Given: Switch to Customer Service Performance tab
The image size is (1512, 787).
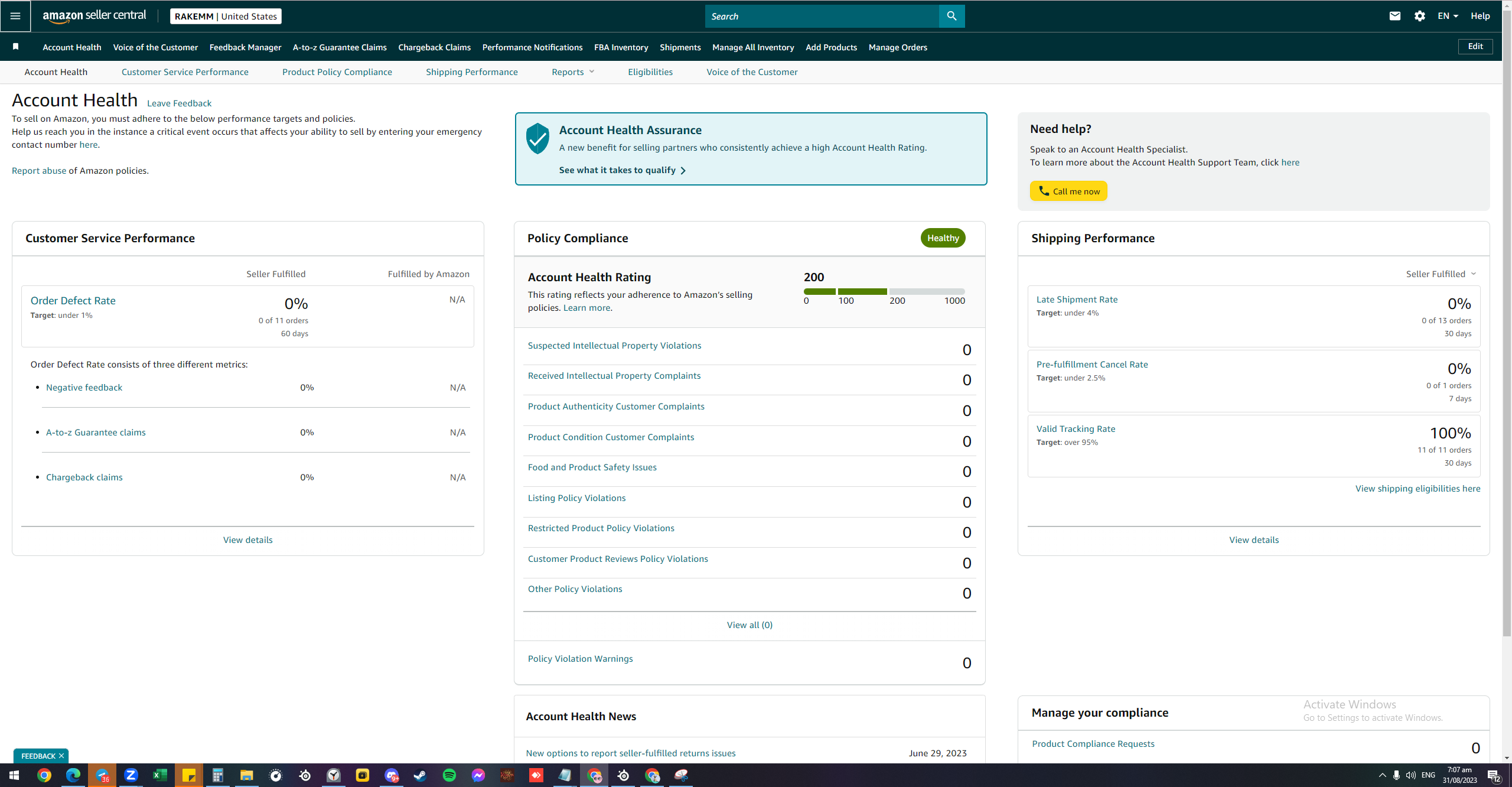Looking at the screenshot, I should 185,72.
